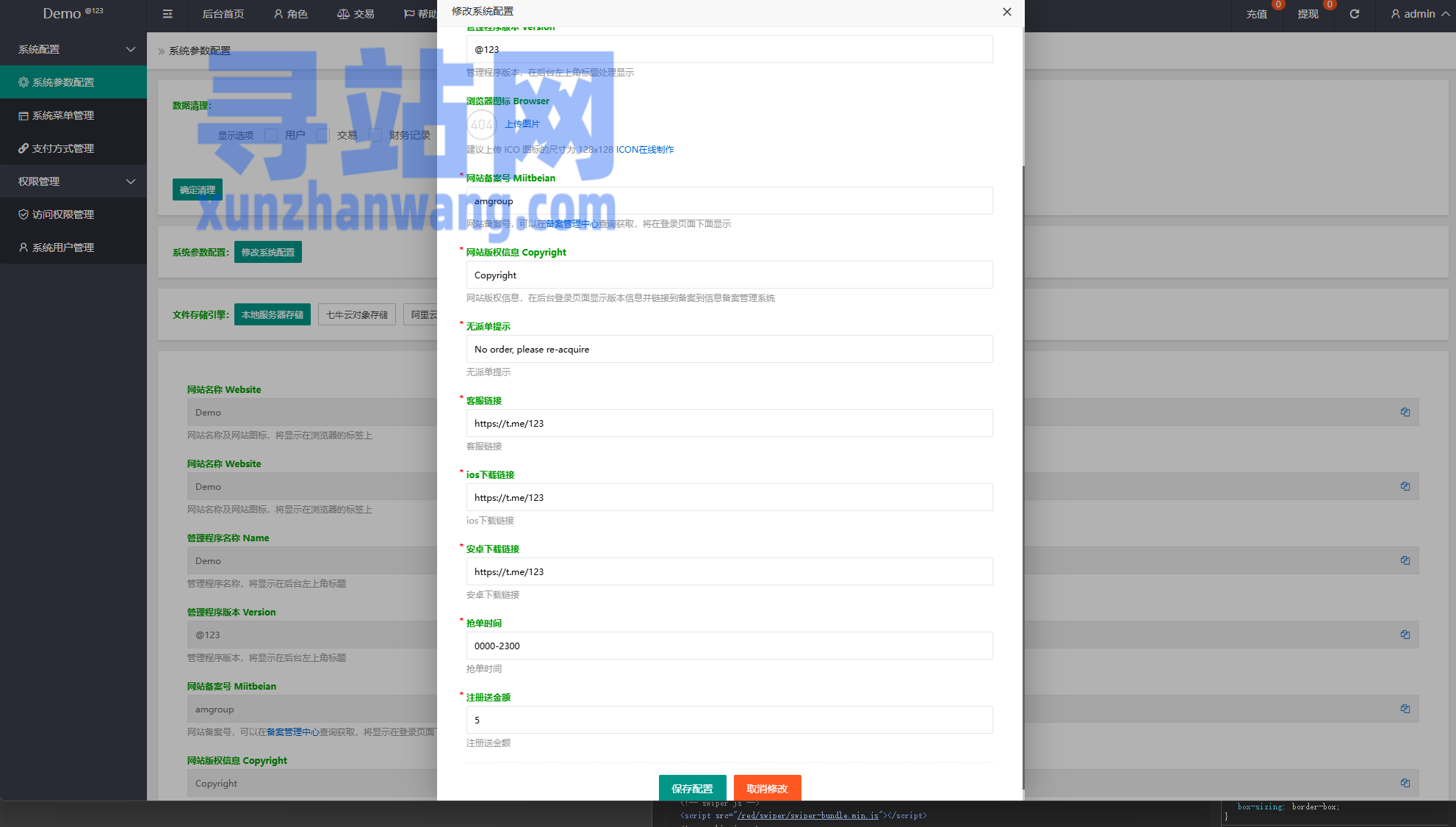Image resolution: width=1456 pixels, height=827 pixels.
Task: Check the 用户 data cleanup checkbox
Action: click(271, 135)
